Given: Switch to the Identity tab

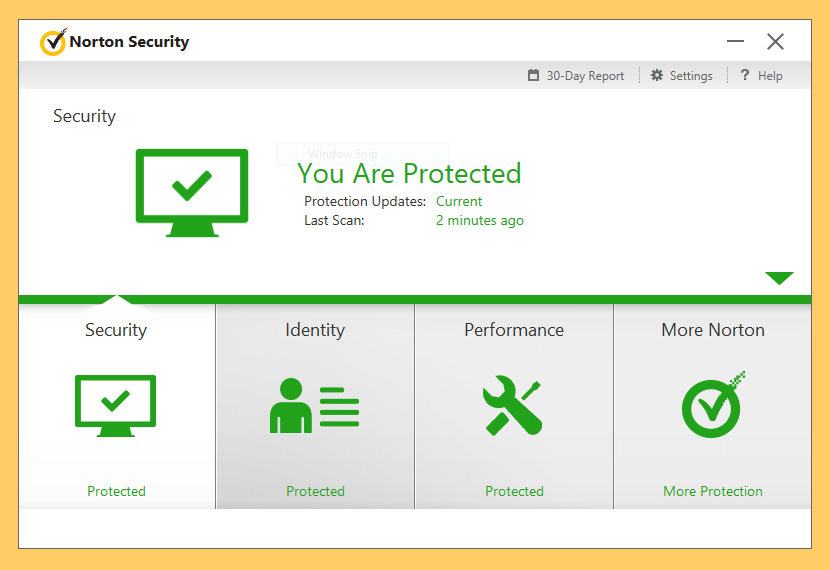Looking at the screenshot, I should (x=315, y=330).
